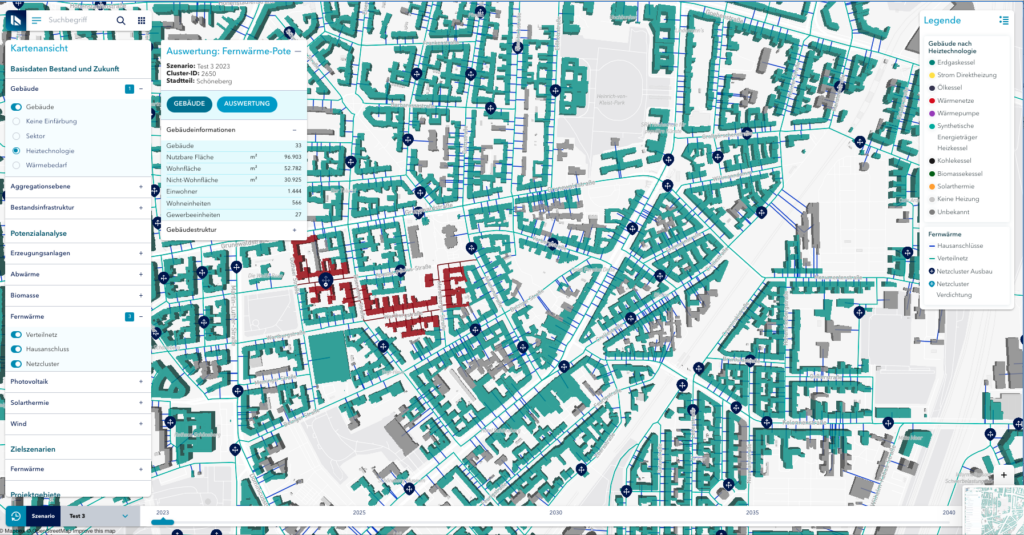Viewport: 1024px width, 535px height.
Task: Expand the Gebäudestruktur section
Action: 294,230
